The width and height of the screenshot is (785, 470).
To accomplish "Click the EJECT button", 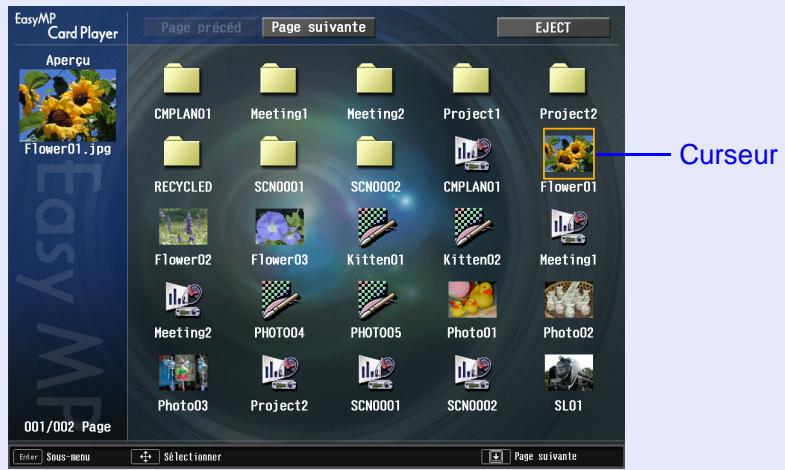I will (x=553, y=27).
